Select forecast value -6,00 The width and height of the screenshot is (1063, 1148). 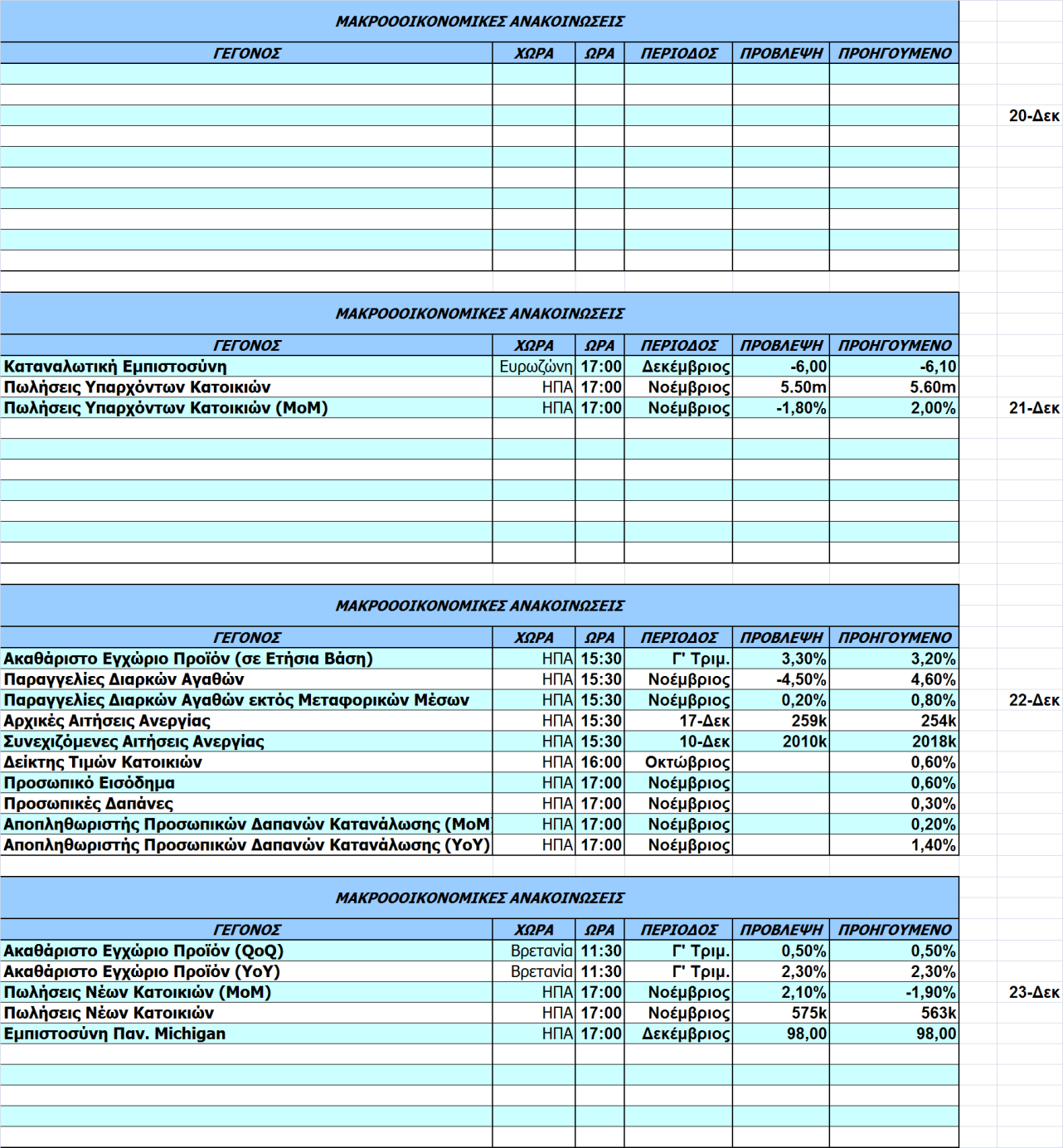(x=781, y=367)
